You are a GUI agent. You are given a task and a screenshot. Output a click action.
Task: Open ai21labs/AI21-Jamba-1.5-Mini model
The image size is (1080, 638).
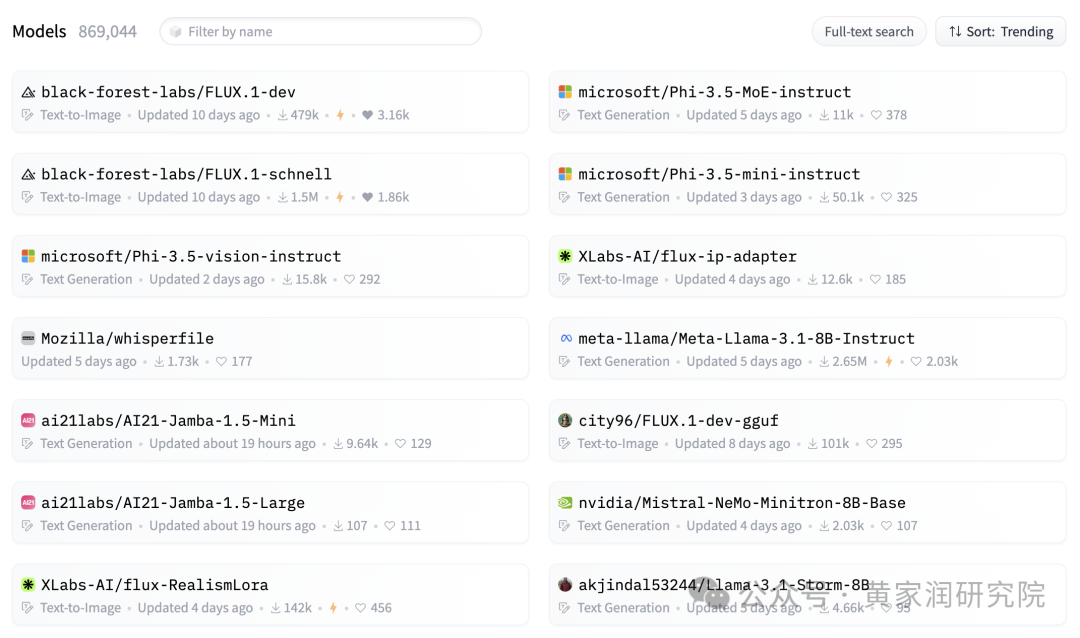(168, 420)
